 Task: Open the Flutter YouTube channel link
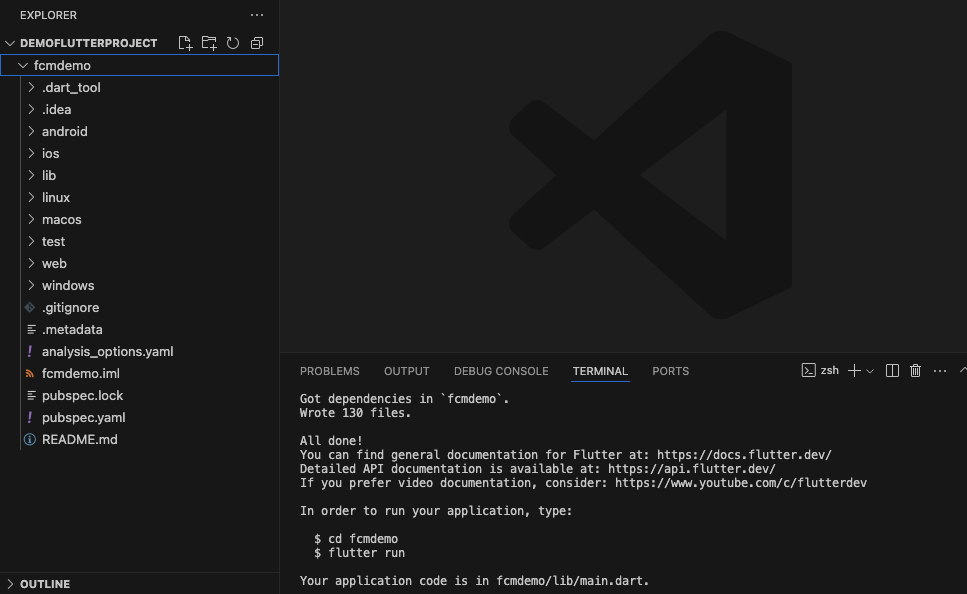point(740,482)
